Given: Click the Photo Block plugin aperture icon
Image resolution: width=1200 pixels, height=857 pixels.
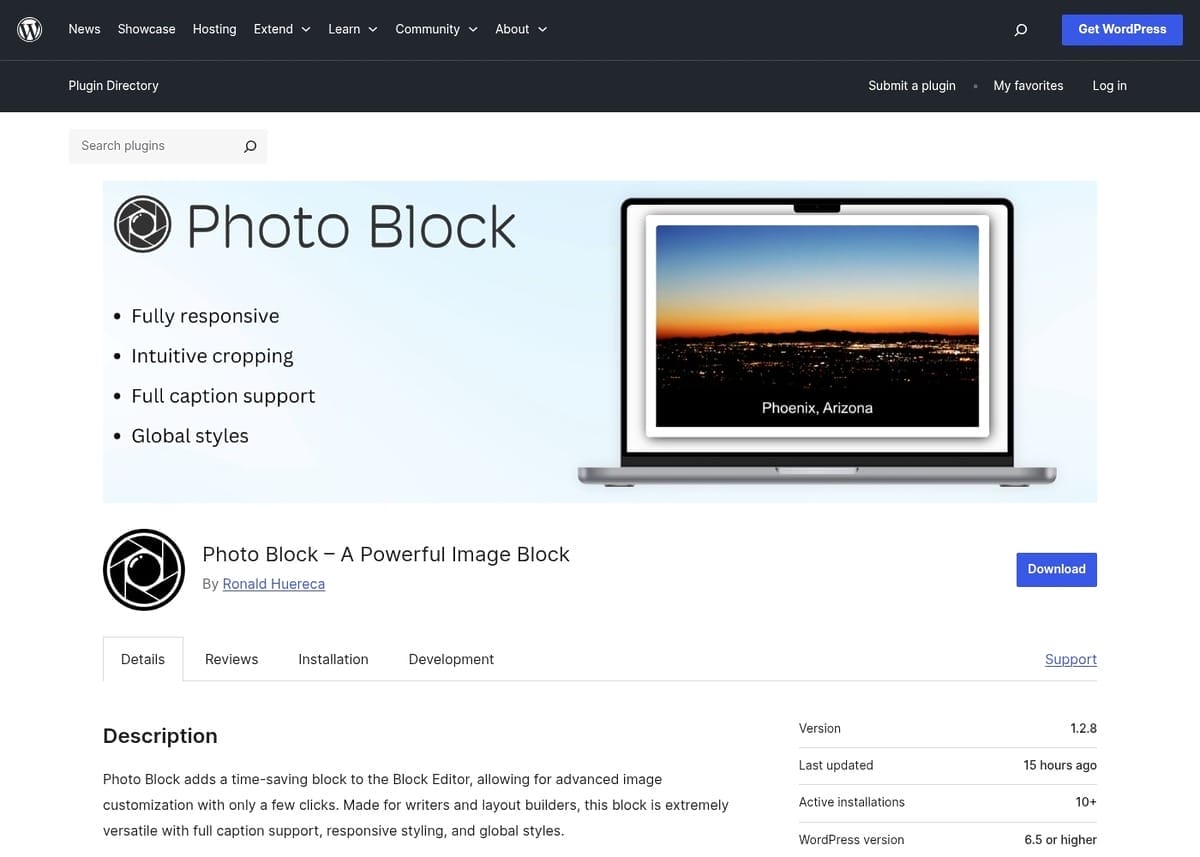Looking at the screenshot, I should 144,570.
